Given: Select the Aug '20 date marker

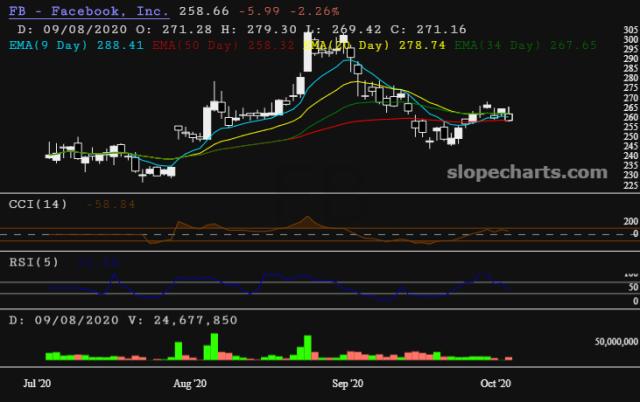Looking at the screenshot, I should [189, 383].
